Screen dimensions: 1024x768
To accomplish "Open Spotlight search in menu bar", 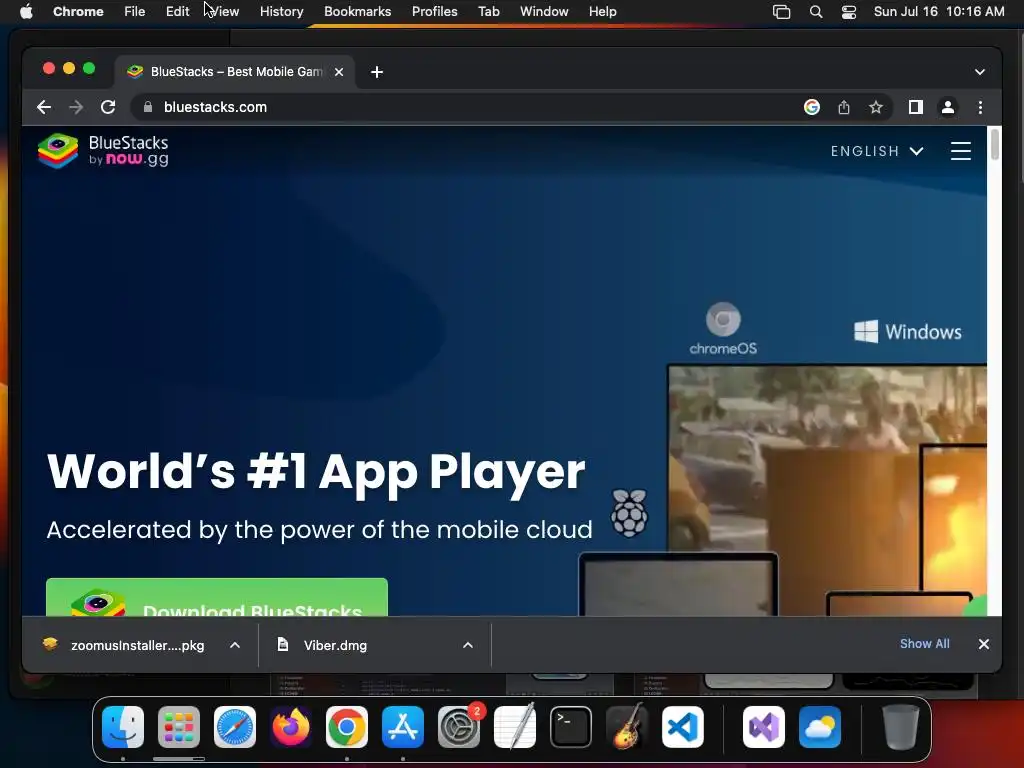I will [x=816, y=12].
